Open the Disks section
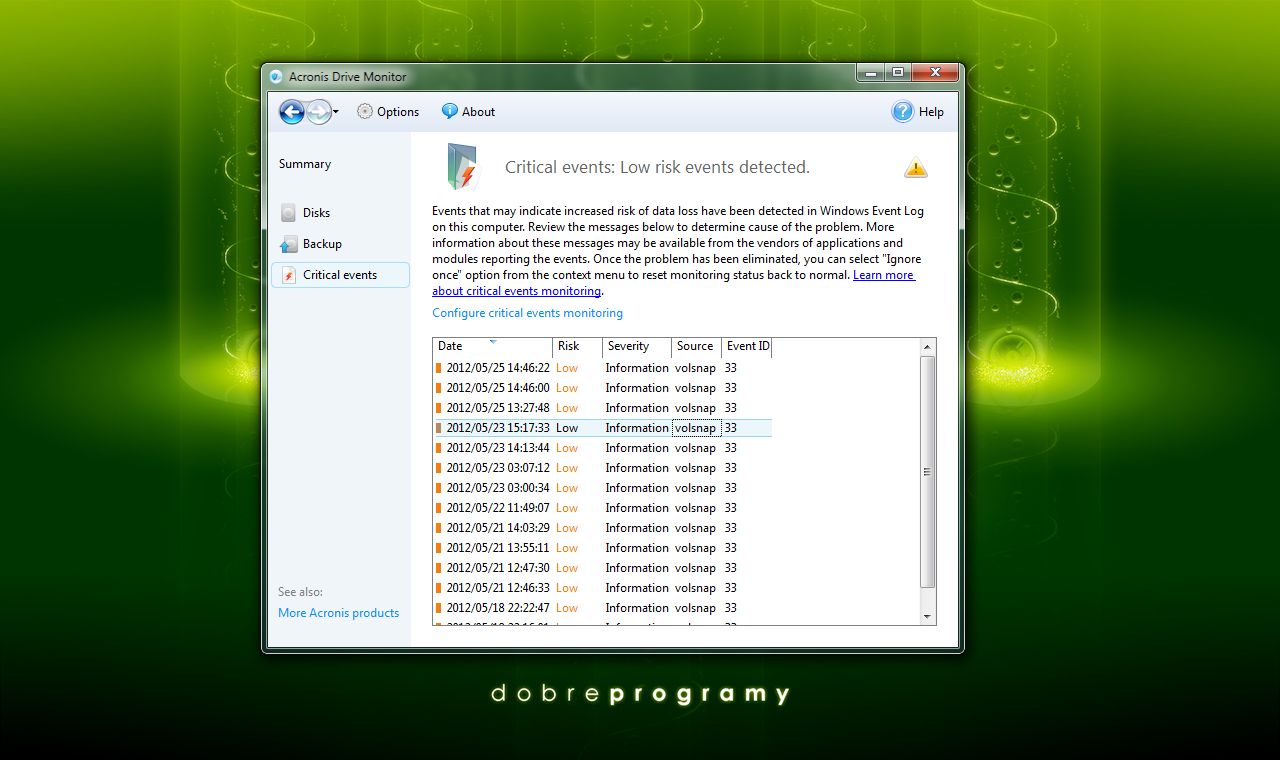1280x760 pixels. [x=340, y=212]
